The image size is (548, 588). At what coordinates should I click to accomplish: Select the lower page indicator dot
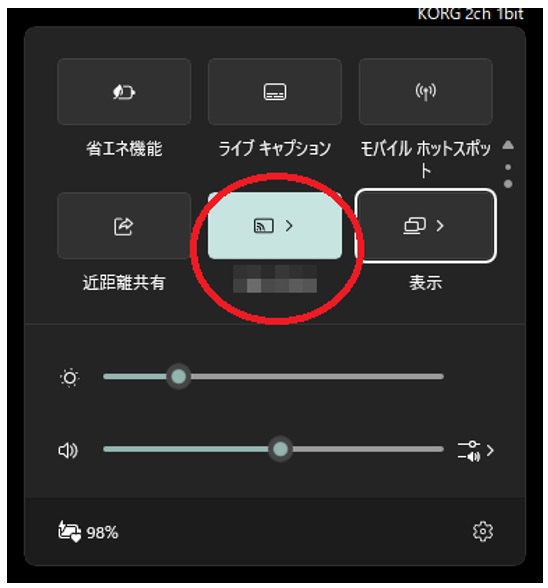click(508, 184)
